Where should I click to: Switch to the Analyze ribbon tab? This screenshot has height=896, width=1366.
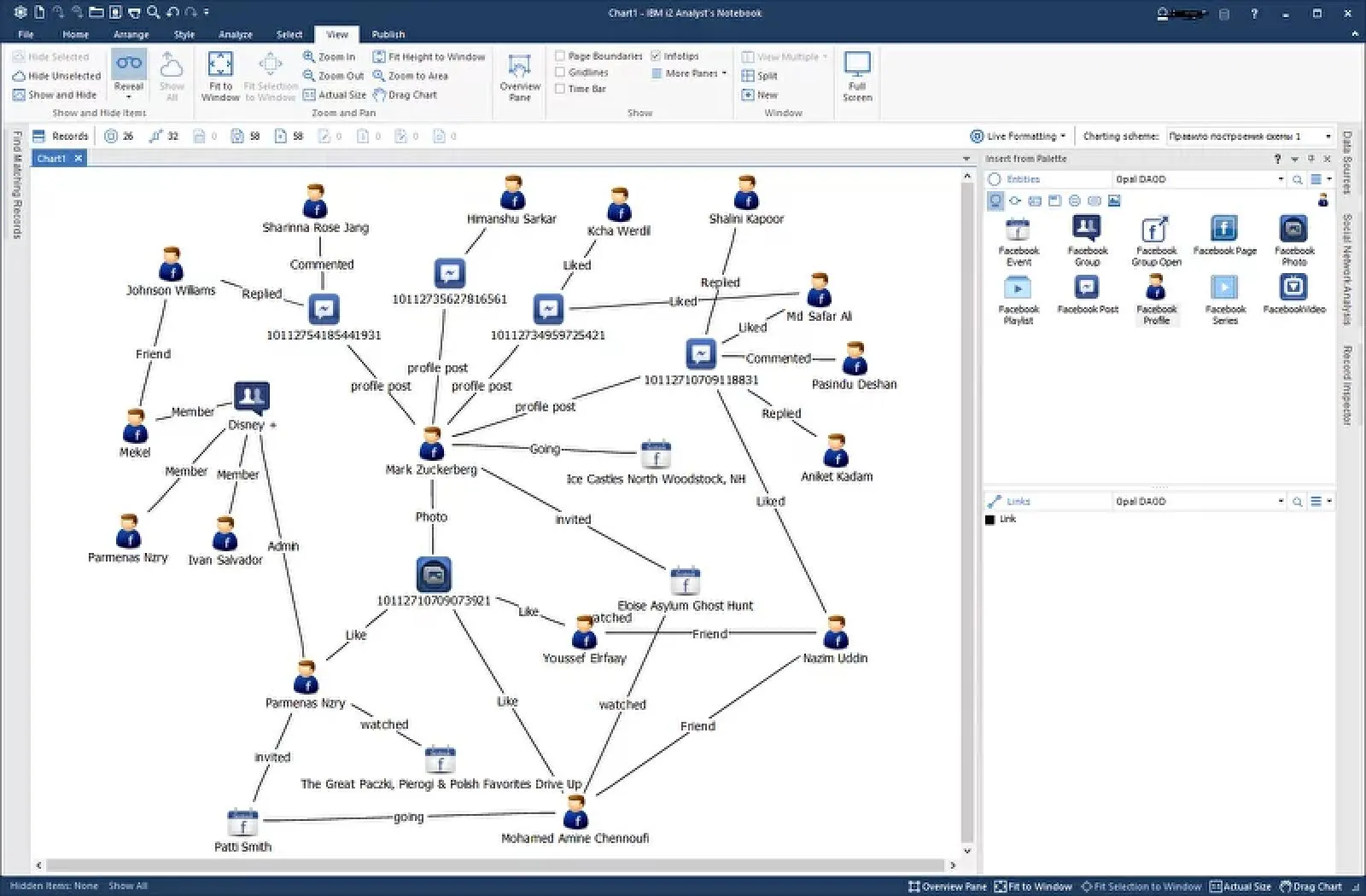coord(235,34)
